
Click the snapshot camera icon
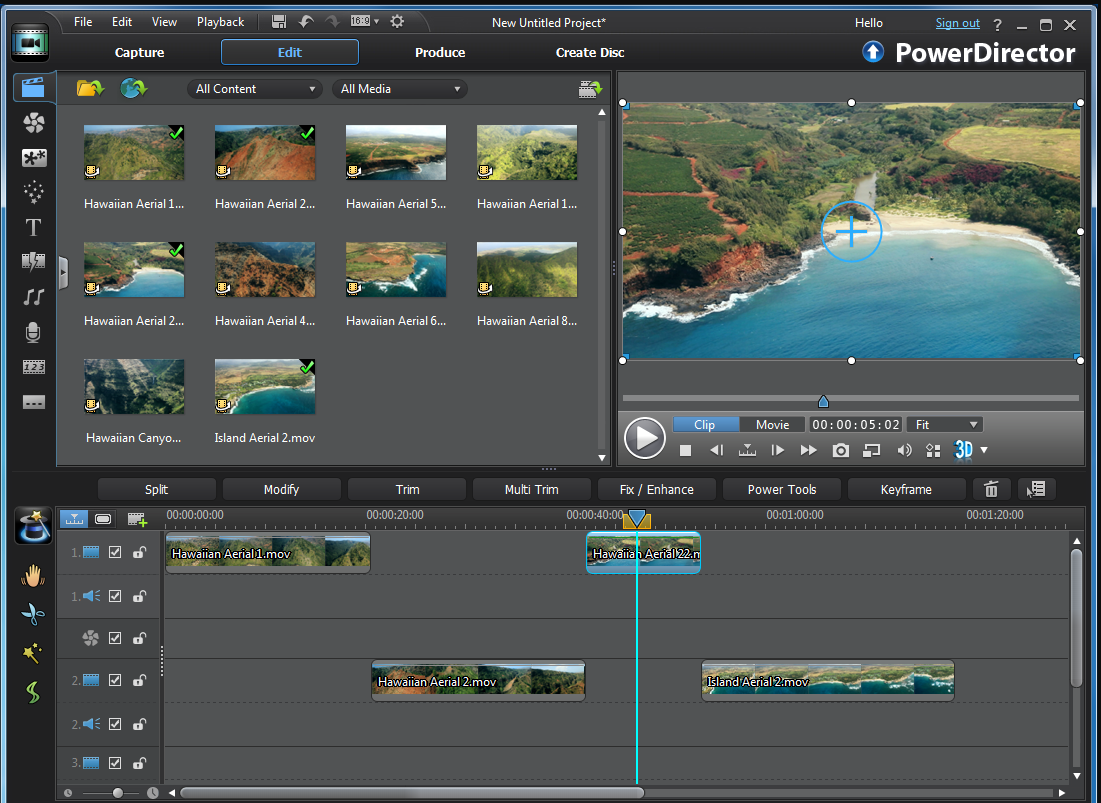(x=840, y=451)
